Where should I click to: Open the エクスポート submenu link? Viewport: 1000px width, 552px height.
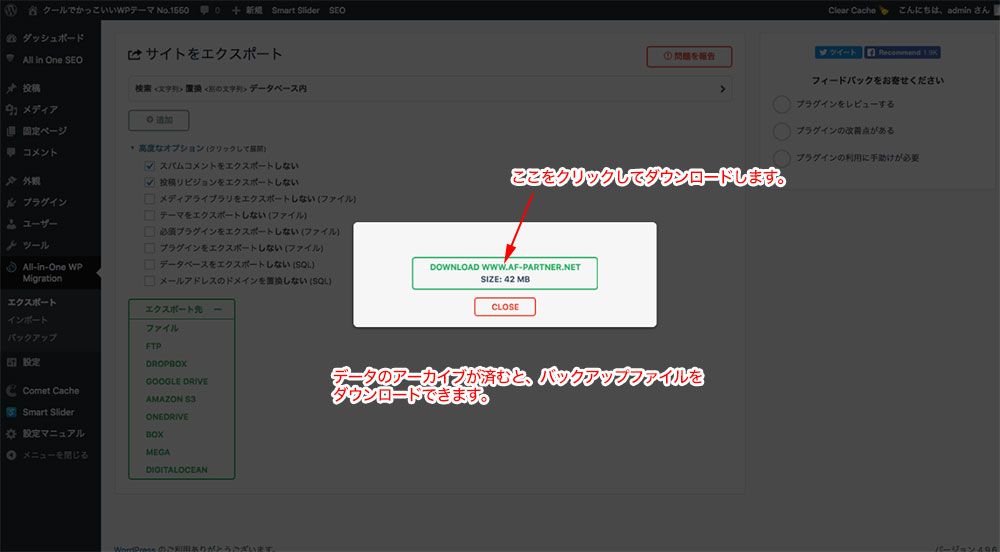[32, 302]
